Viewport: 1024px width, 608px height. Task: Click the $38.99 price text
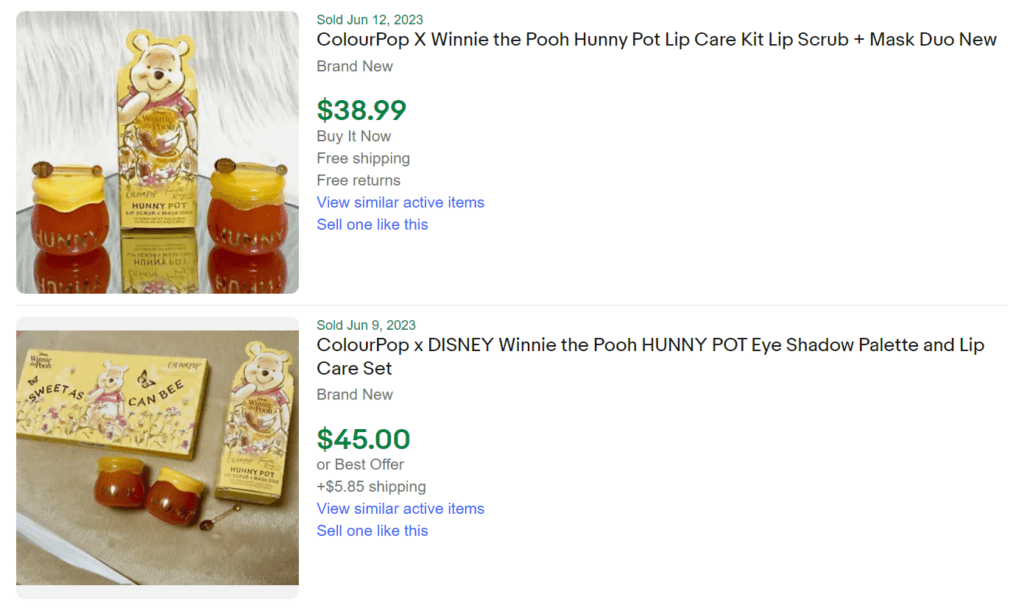tap(362, 110)
